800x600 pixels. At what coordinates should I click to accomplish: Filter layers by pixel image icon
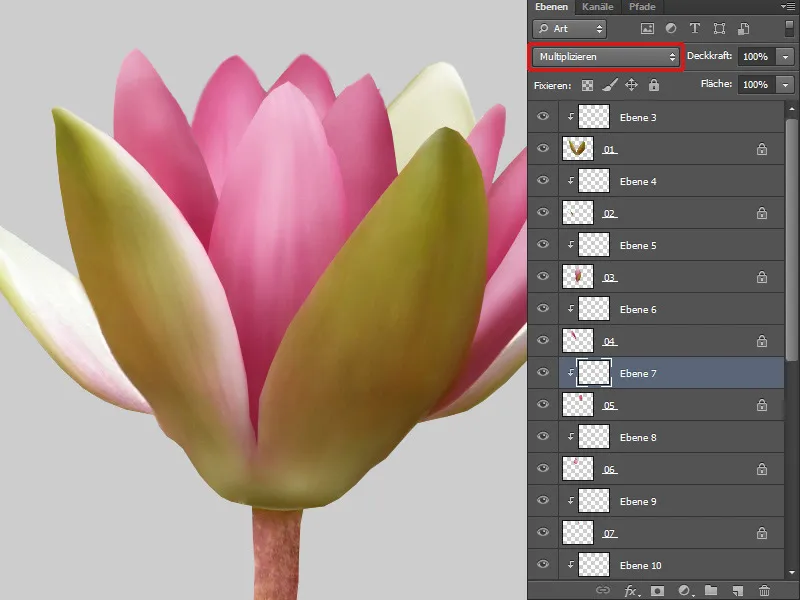647,29
